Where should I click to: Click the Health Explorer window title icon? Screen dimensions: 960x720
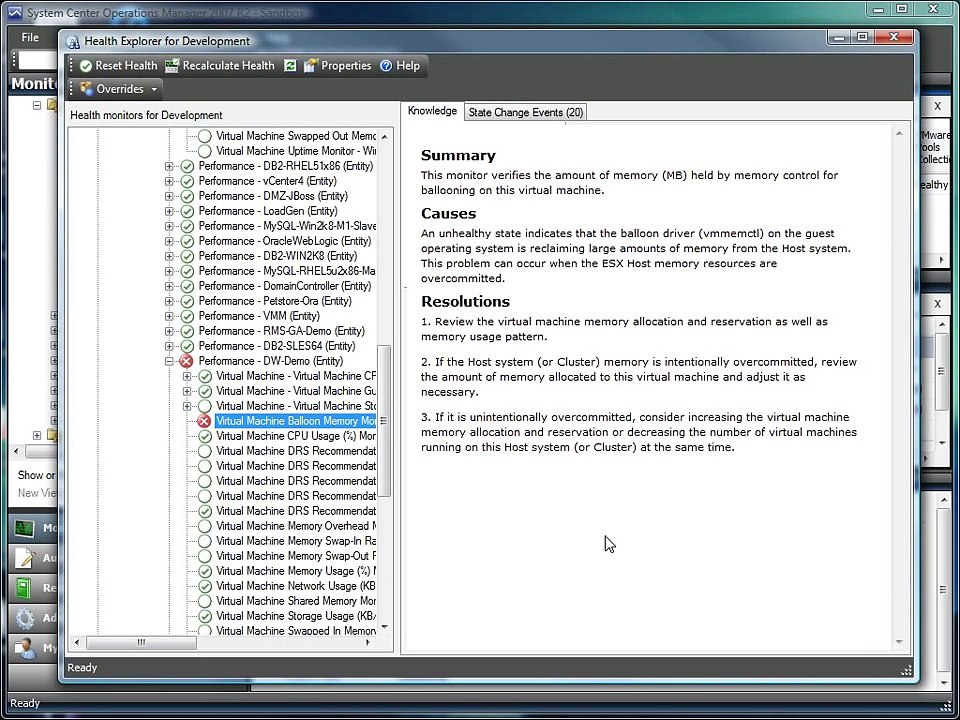click(x=73, y=42)
